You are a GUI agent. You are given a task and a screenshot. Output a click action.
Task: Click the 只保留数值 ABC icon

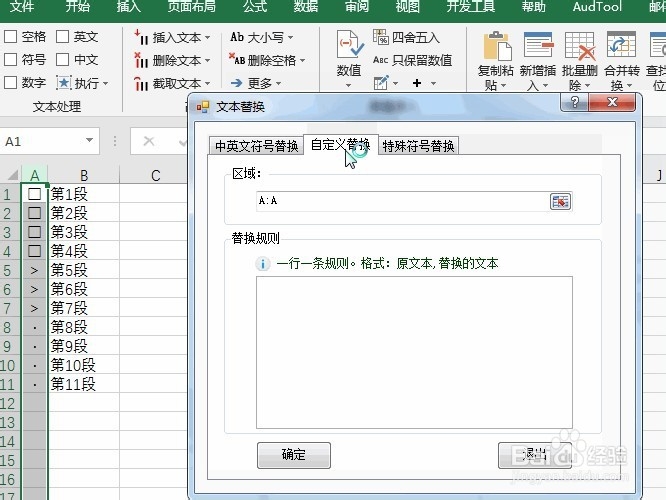381,60
